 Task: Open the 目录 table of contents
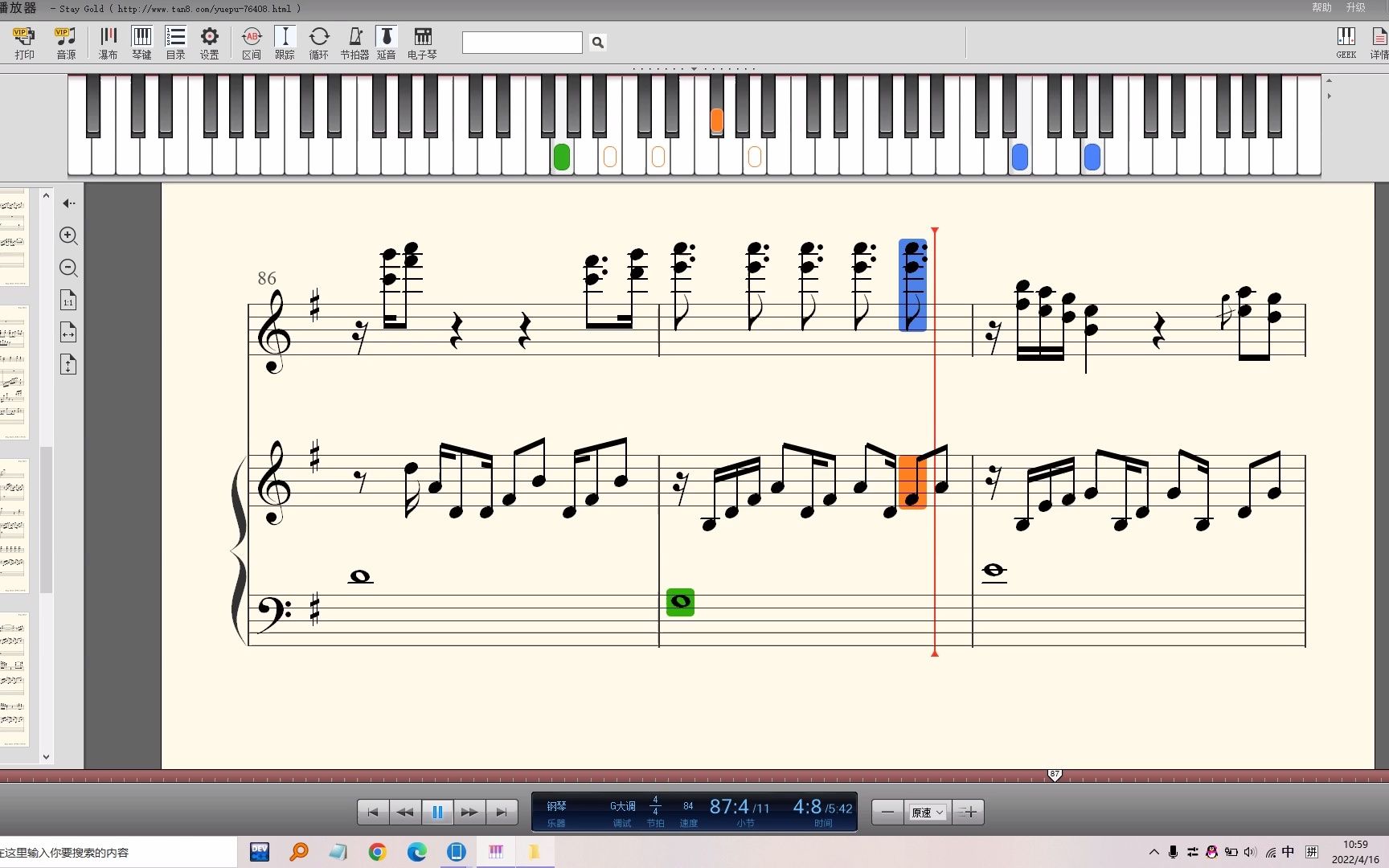[x=175, y=43]
